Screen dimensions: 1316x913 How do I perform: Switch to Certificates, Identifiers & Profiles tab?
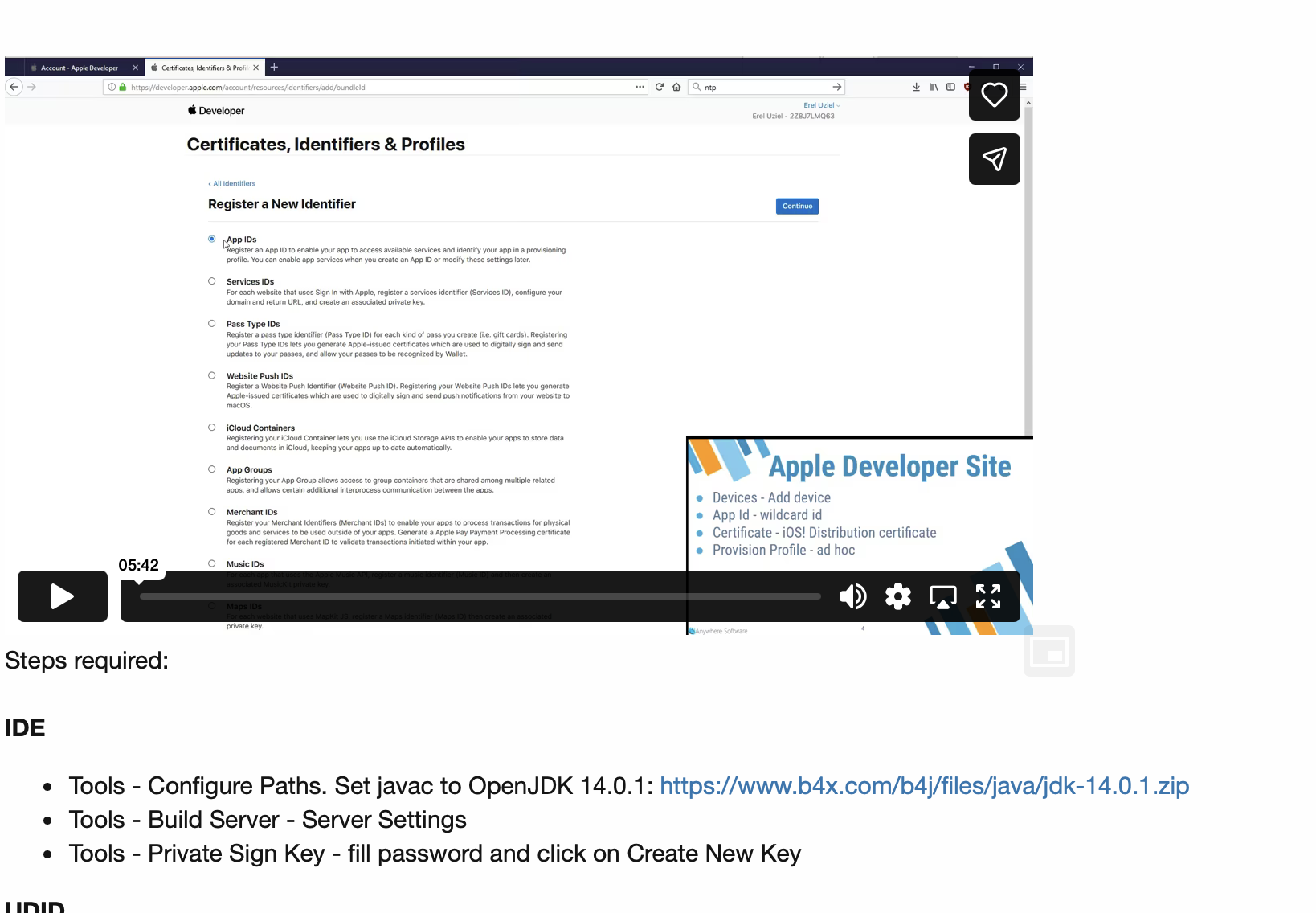(x=205, y=68)
